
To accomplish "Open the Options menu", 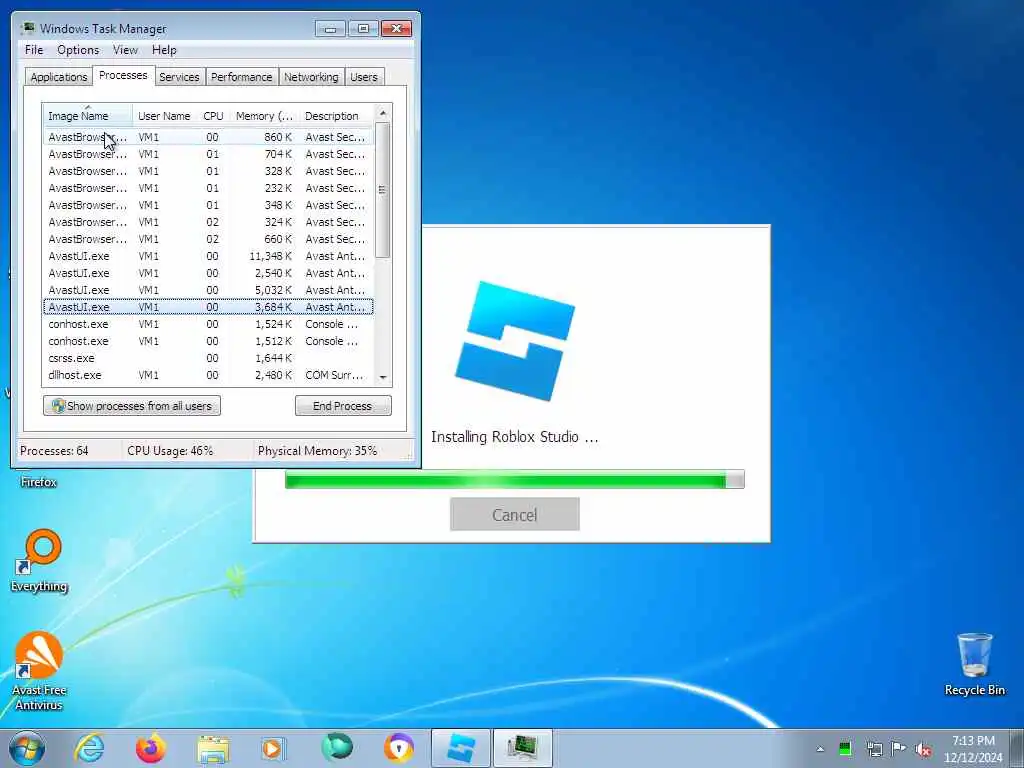I will (x=78, y=50).
